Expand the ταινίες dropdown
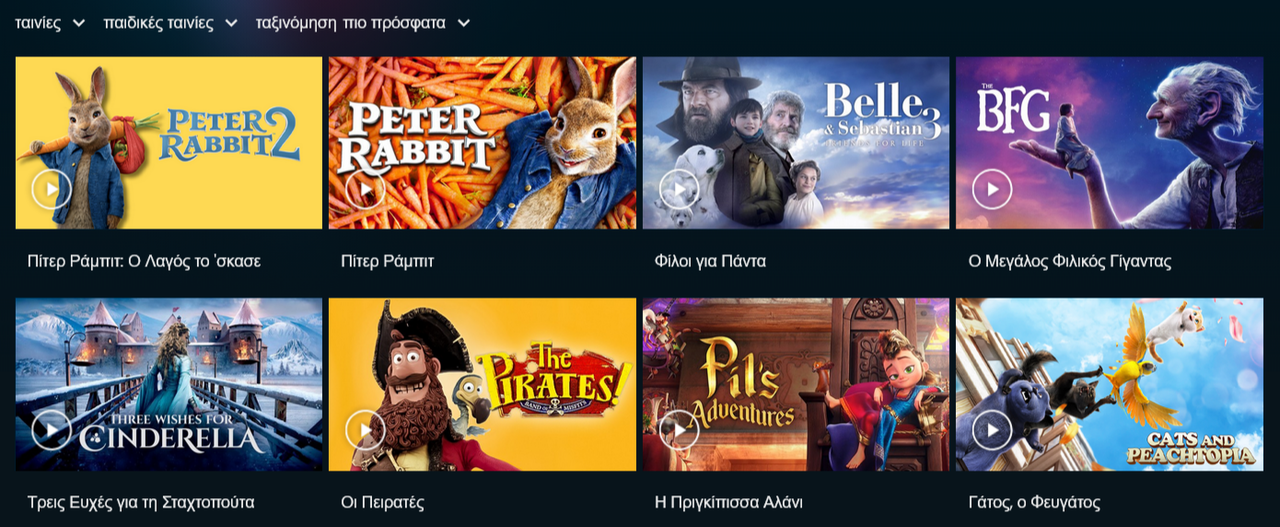 pos(50,23)
